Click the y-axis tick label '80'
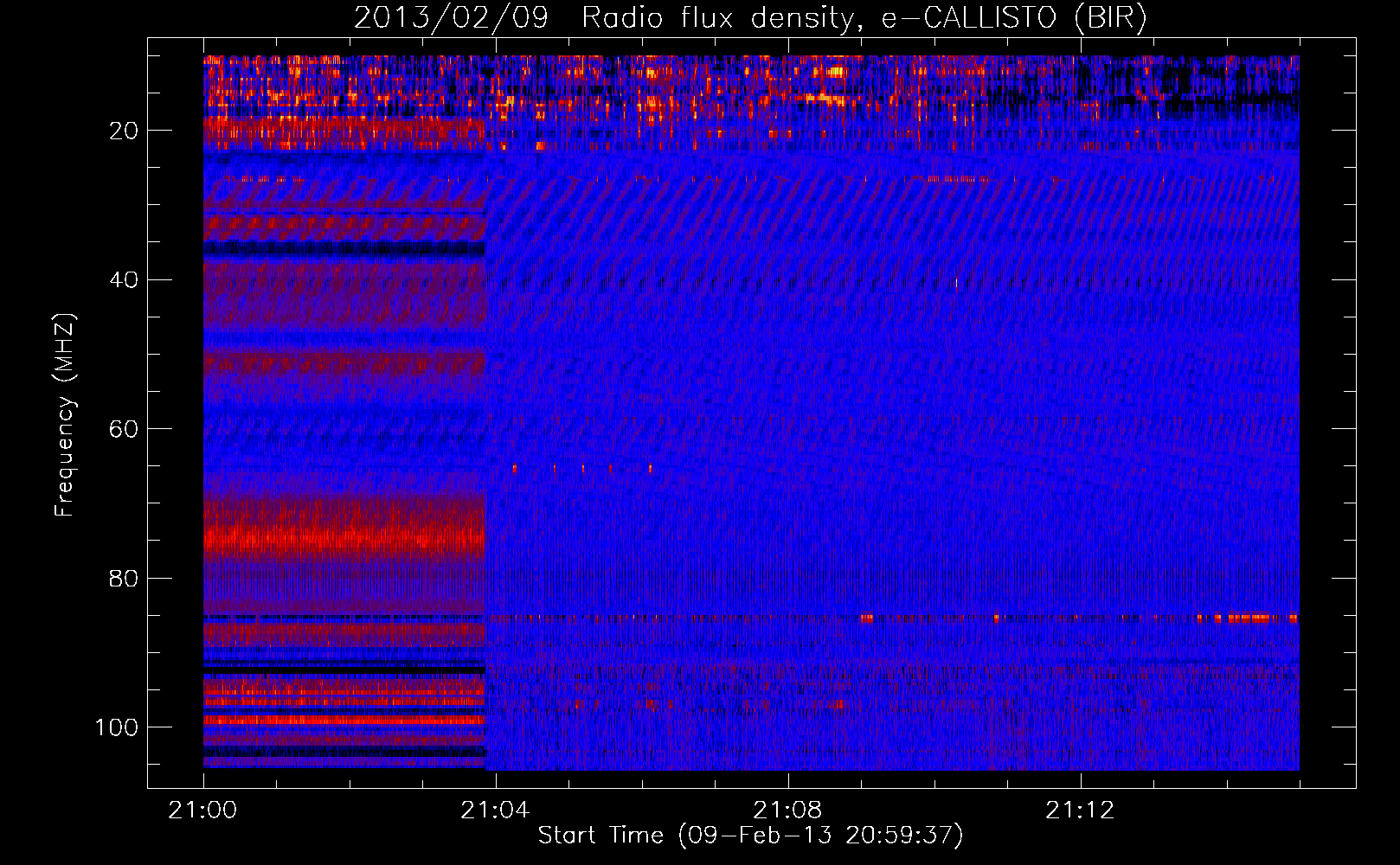The width and height of the screenshot is (1400, 865). (x=124, y=578)
